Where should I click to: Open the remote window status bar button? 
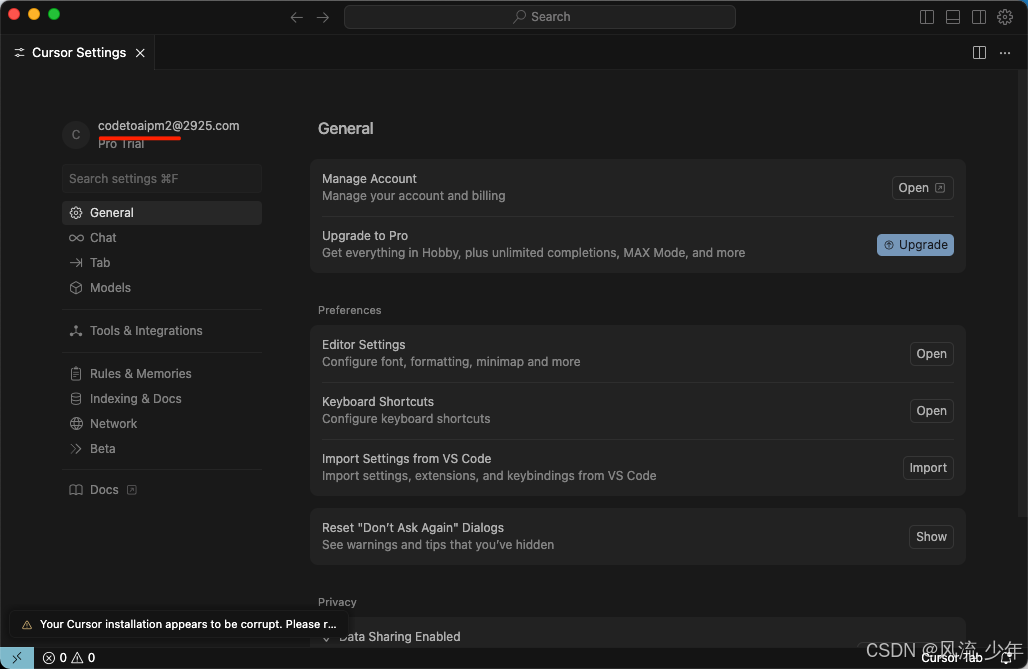pos(17,657)
